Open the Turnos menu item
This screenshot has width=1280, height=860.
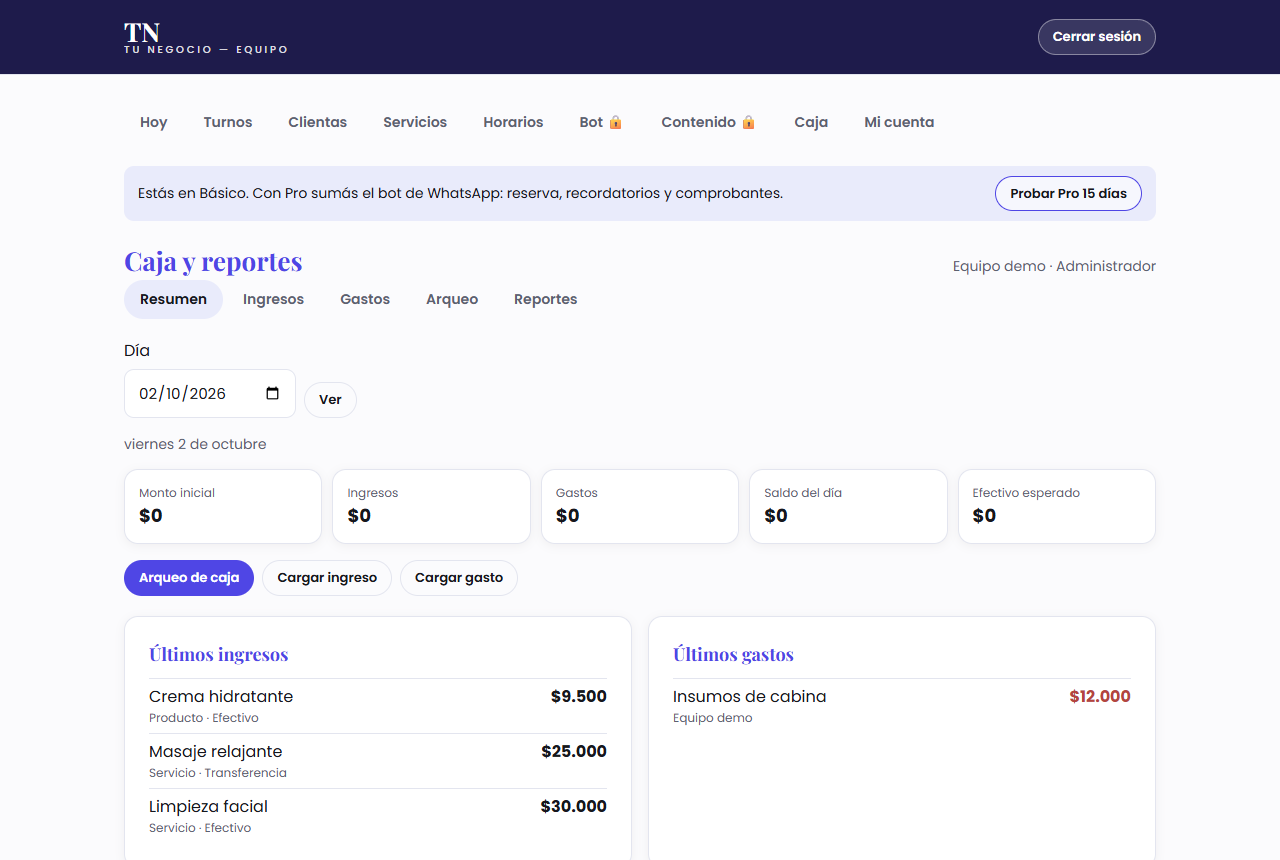click(228, 122)
